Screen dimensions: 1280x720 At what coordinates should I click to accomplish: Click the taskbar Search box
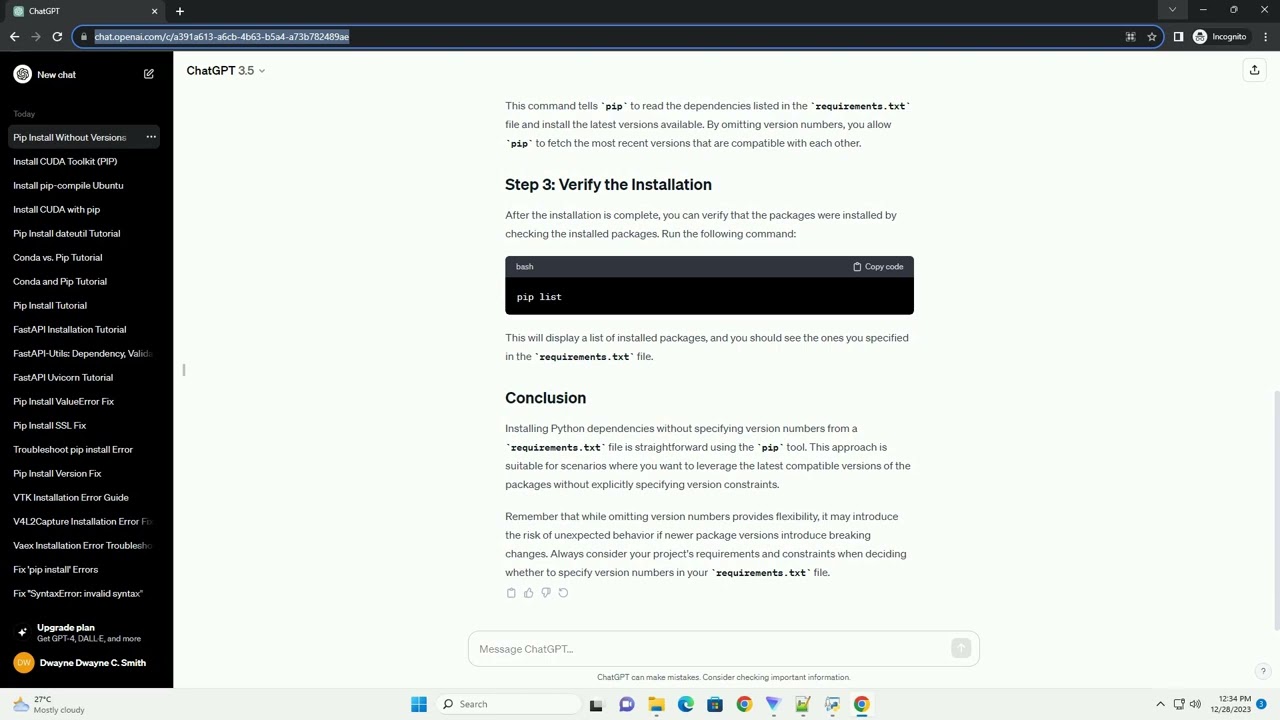(510, 704)
